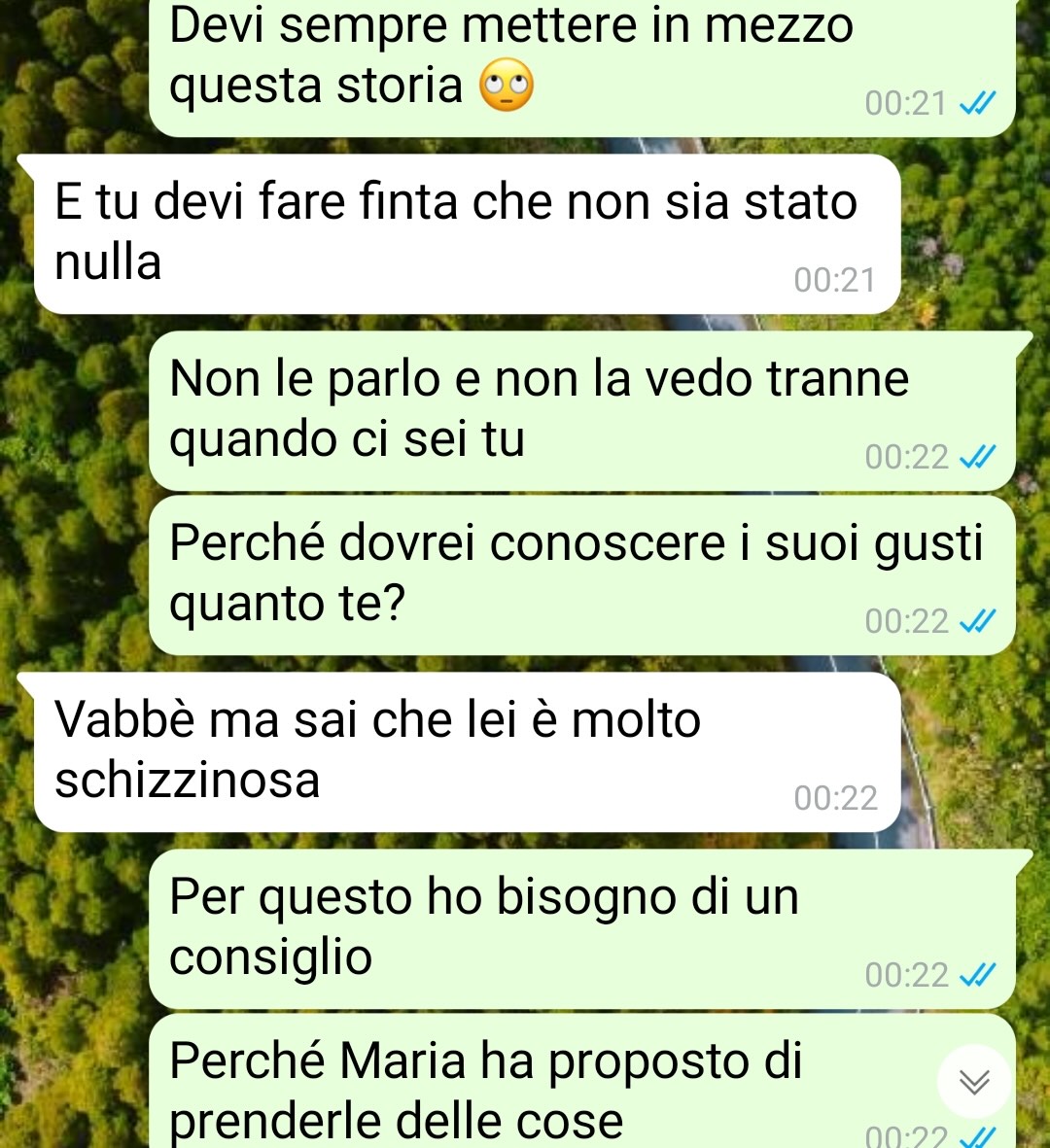This screenshot has width=1050, height=1148.
Task: Select message 'Per questo ho bisogno di un consiglio'
Action: coord(582,928)
